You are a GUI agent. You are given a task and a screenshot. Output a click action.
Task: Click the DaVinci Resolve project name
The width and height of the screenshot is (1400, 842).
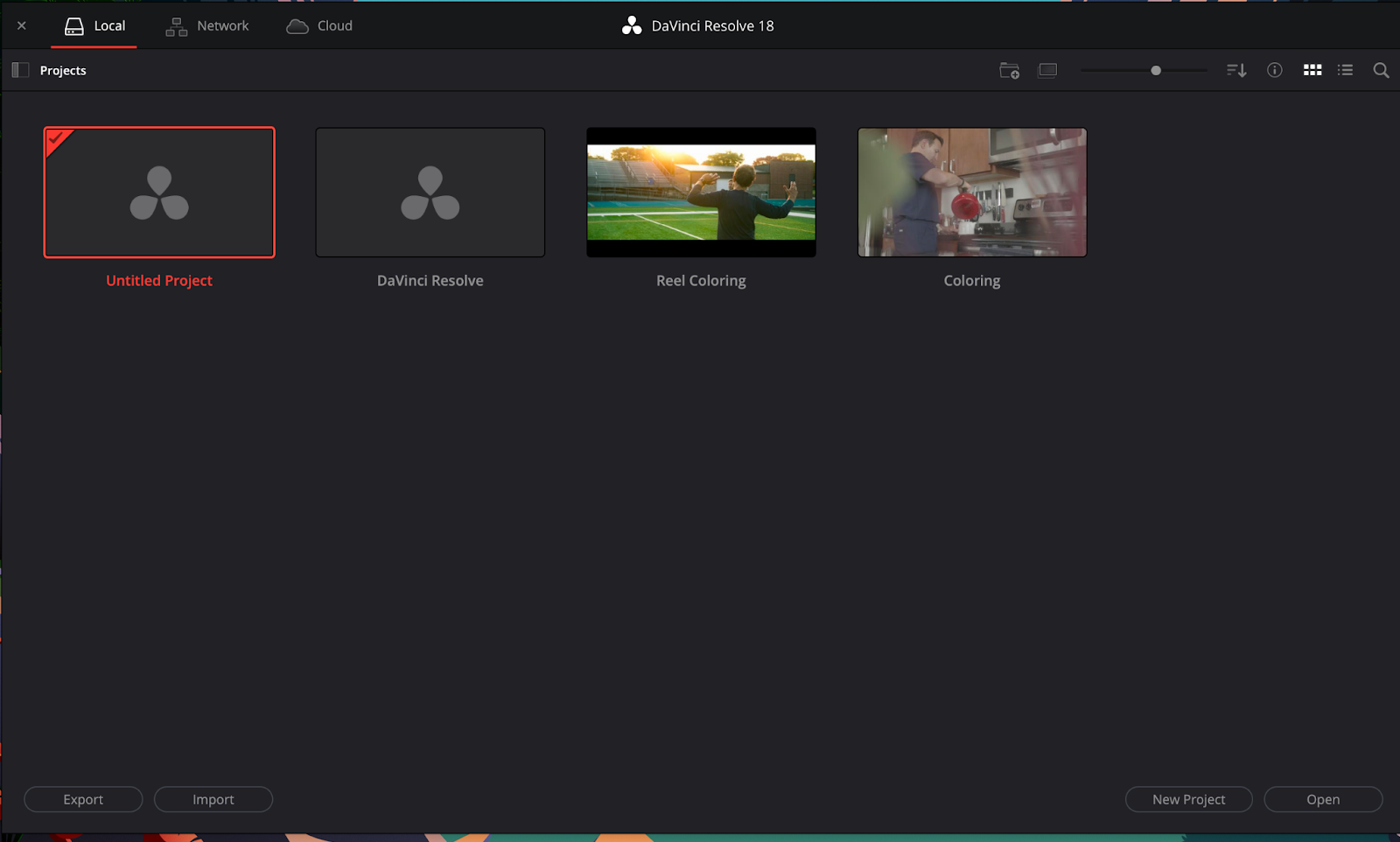click(x=430, y=281)
